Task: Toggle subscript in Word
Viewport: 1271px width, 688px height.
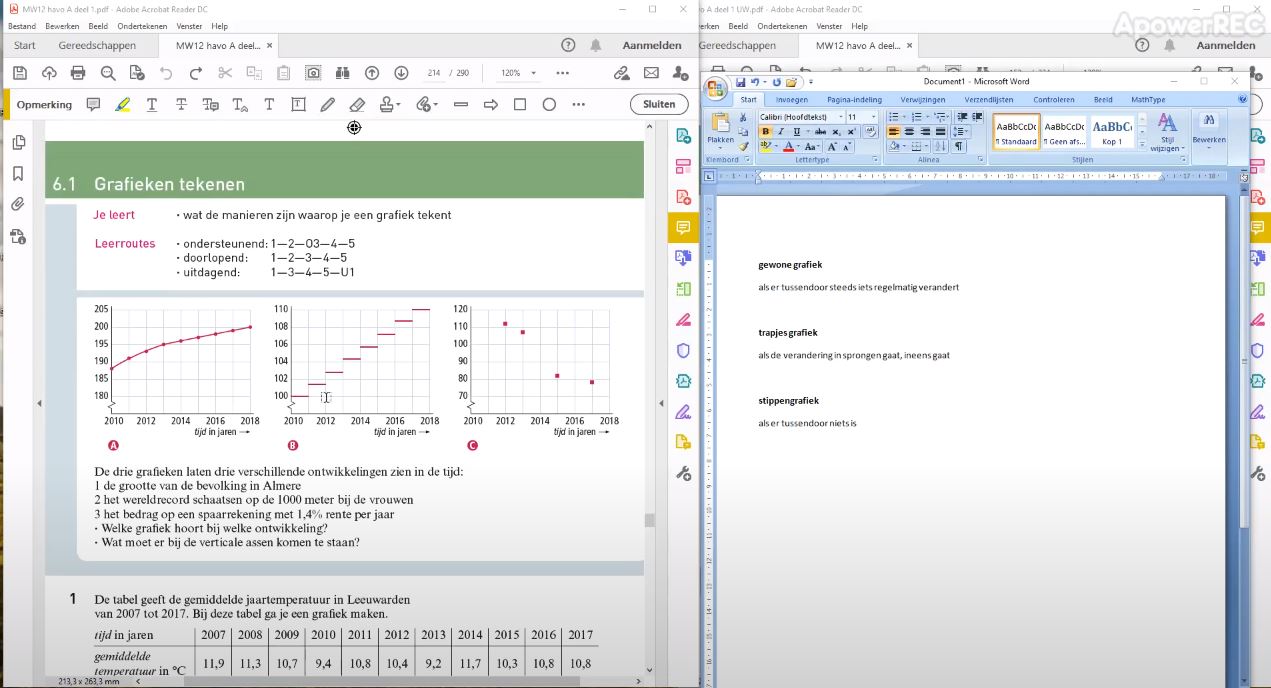Action: click(836, 132)
